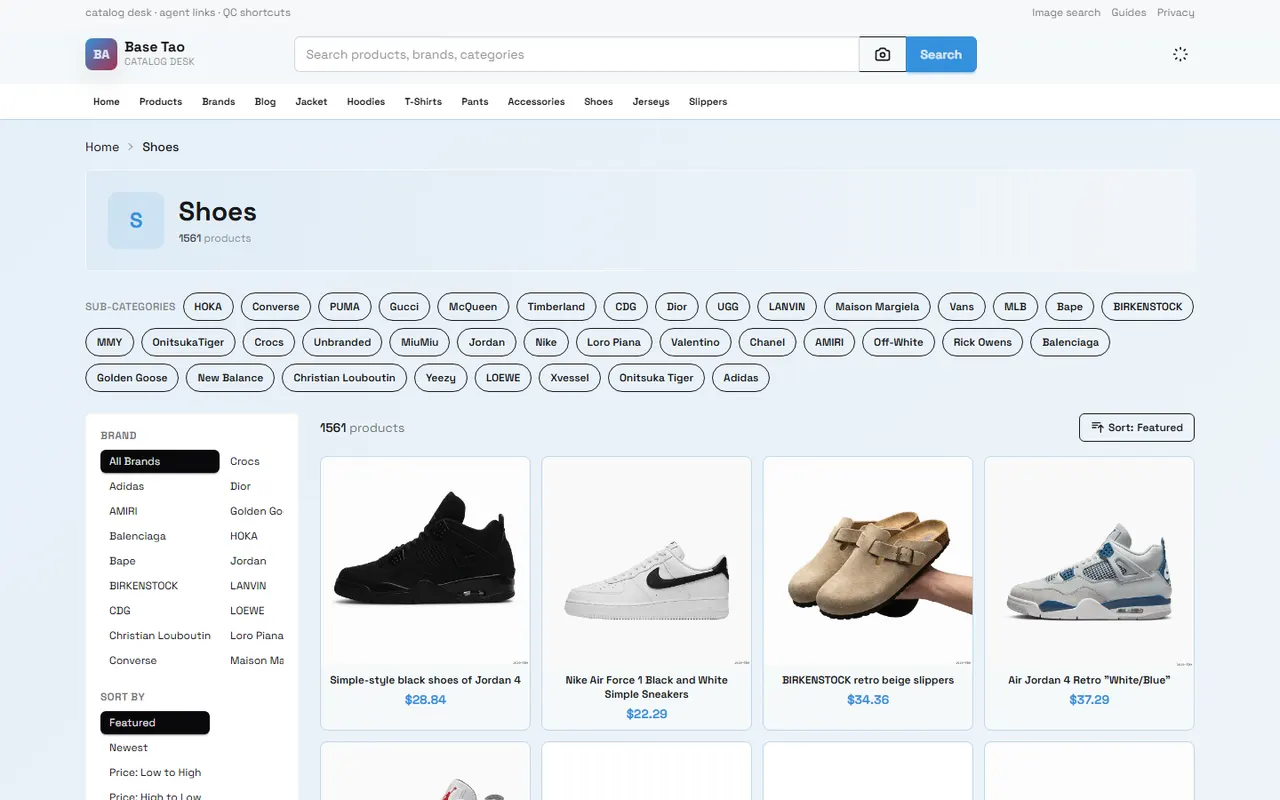Open the Brands nav menu item
Viewport: 1280px width, 800px height.
pyautogui.click(x=218, y=102)
